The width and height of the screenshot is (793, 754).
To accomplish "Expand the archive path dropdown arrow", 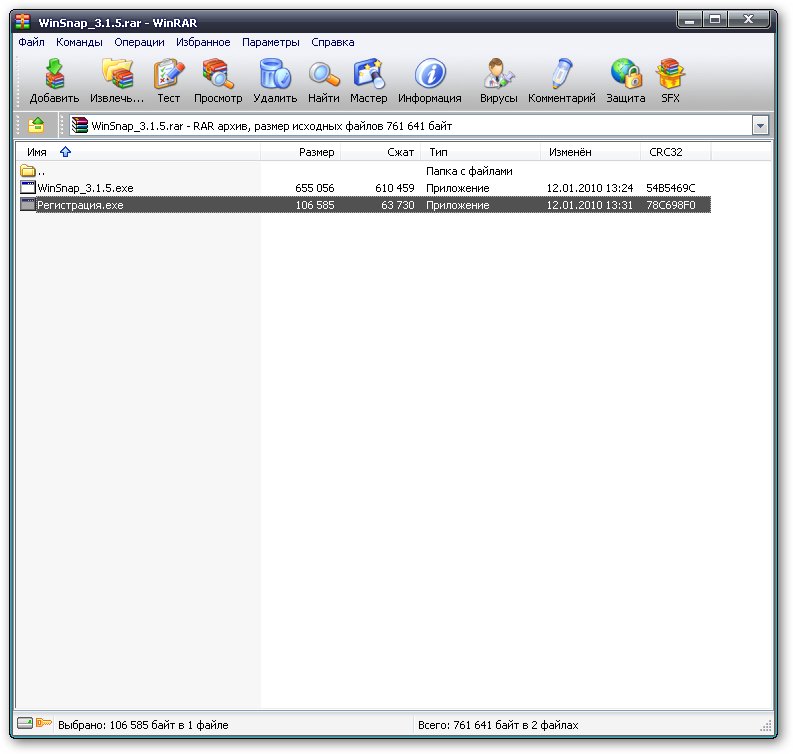I will pos(760,125).
